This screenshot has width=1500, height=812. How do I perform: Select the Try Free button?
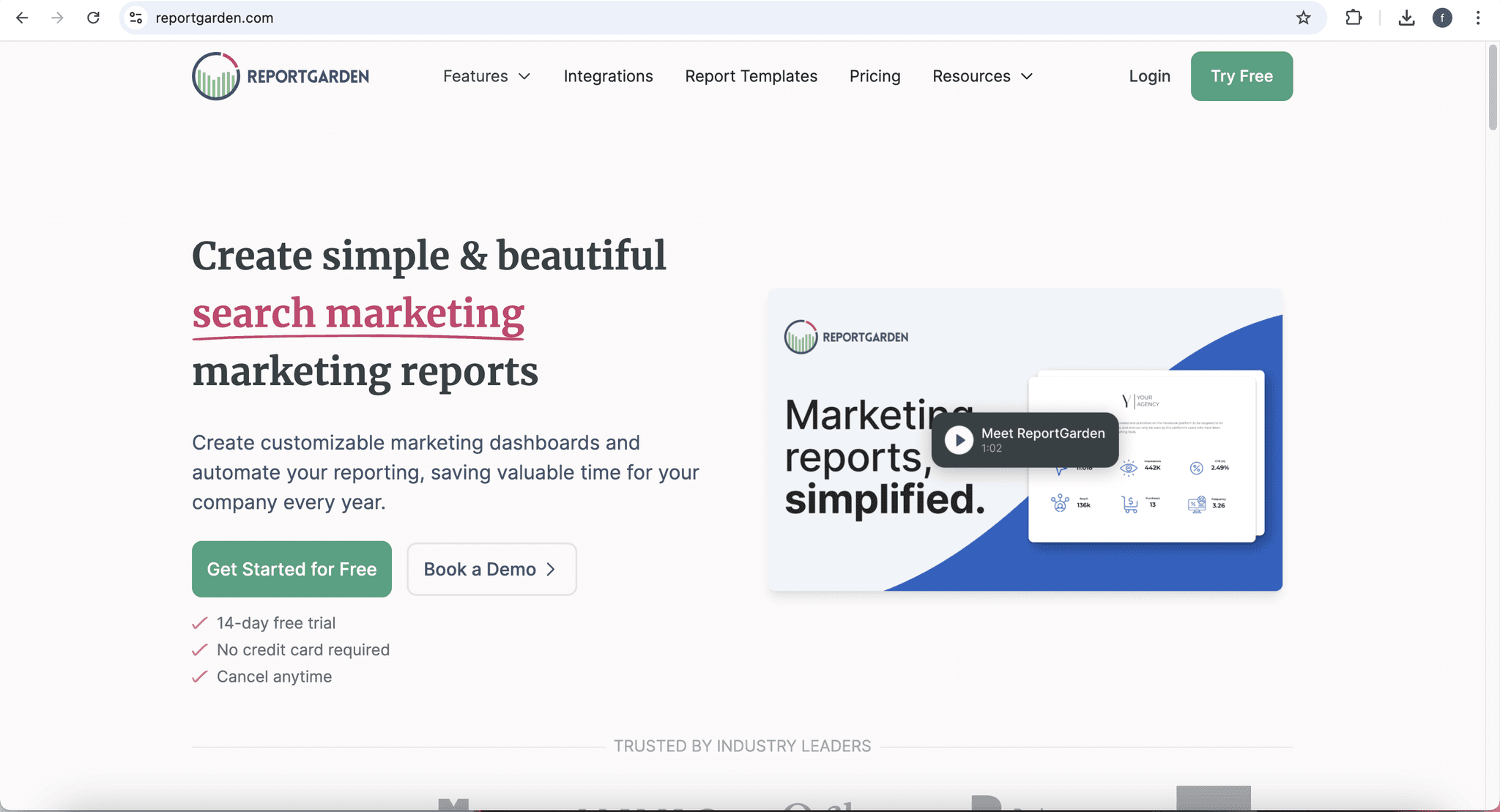(x=1241, y=75)
